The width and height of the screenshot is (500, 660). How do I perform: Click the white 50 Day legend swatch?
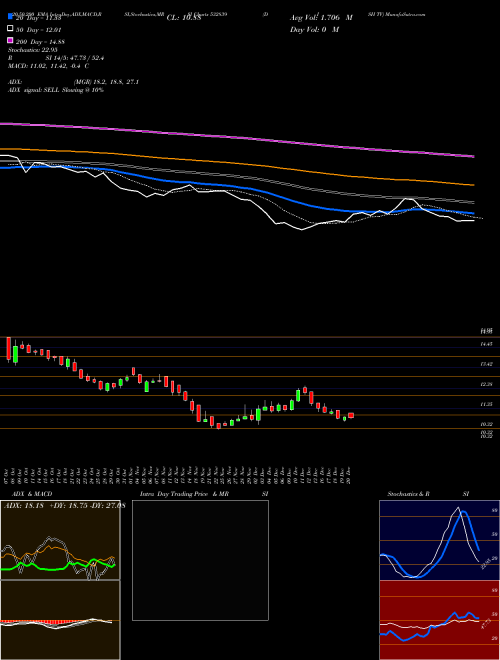(10, 28)
